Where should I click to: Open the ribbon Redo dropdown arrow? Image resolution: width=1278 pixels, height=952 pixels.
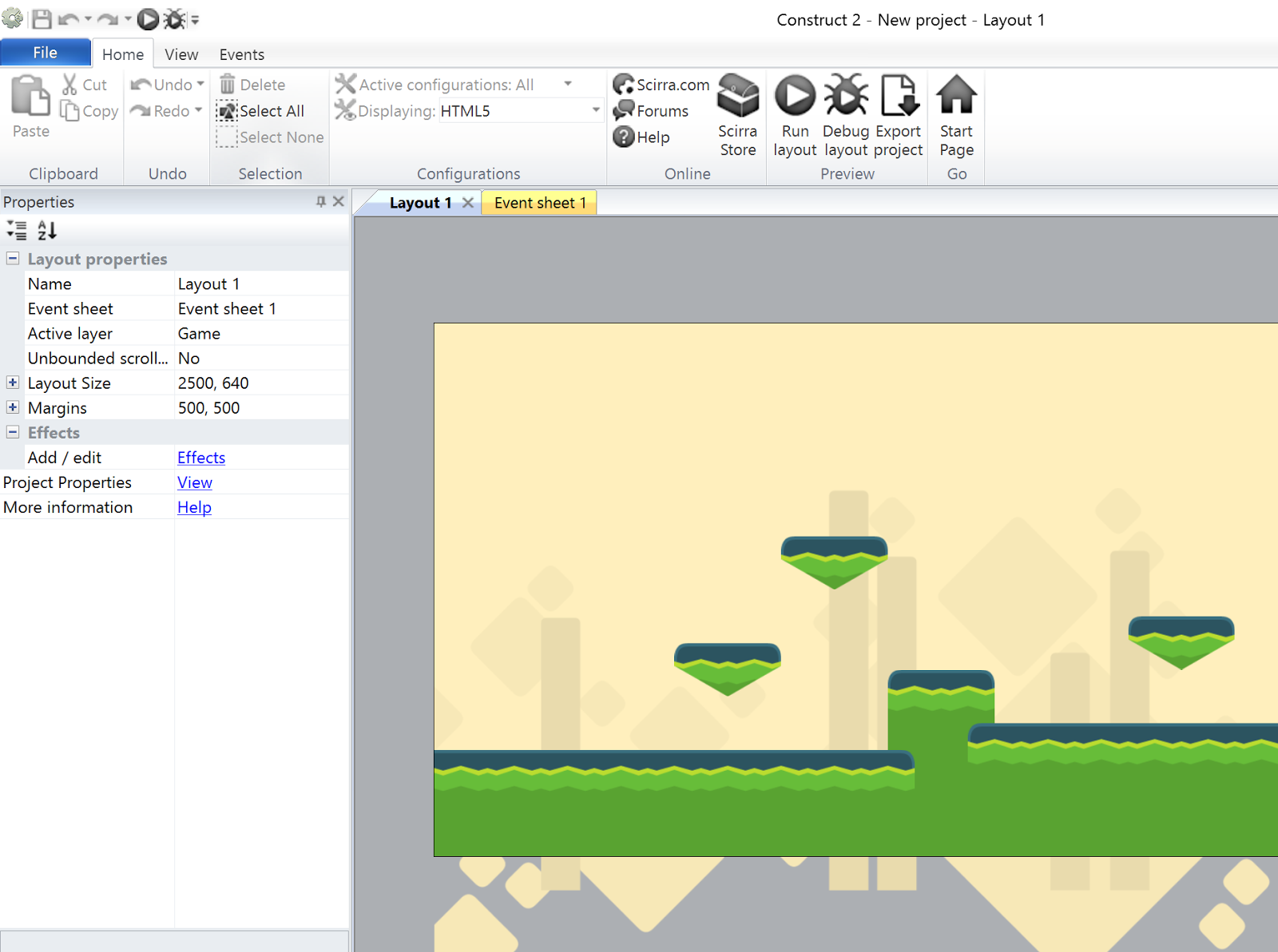(198, 110)
